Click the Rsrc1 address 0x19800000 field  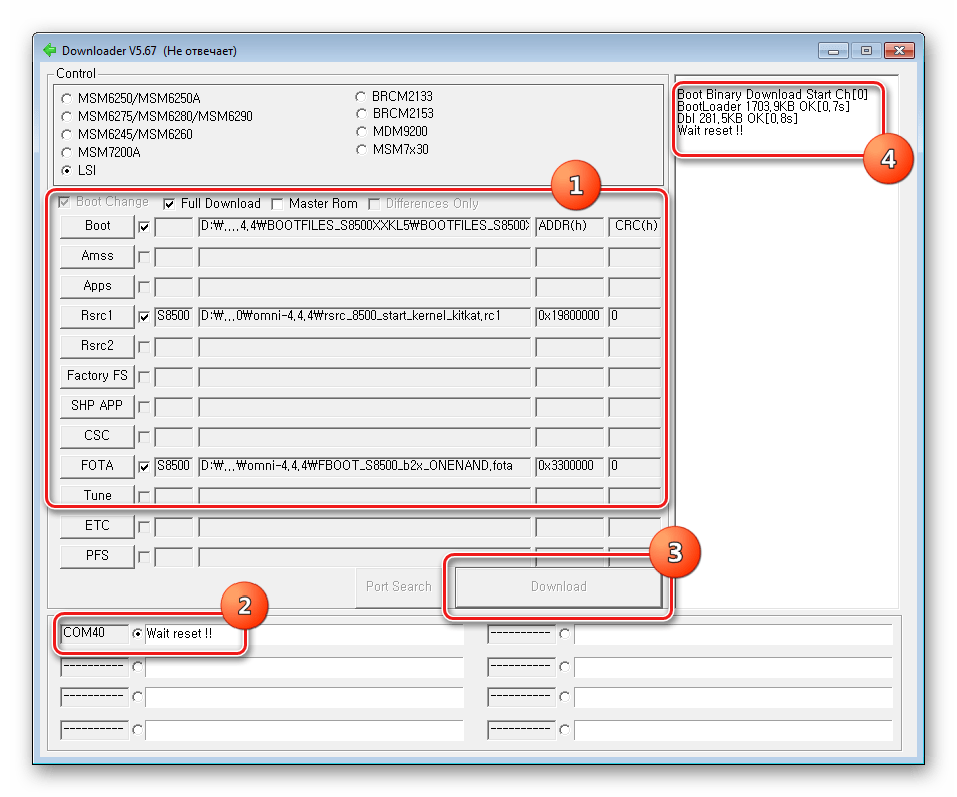(569, 317)
